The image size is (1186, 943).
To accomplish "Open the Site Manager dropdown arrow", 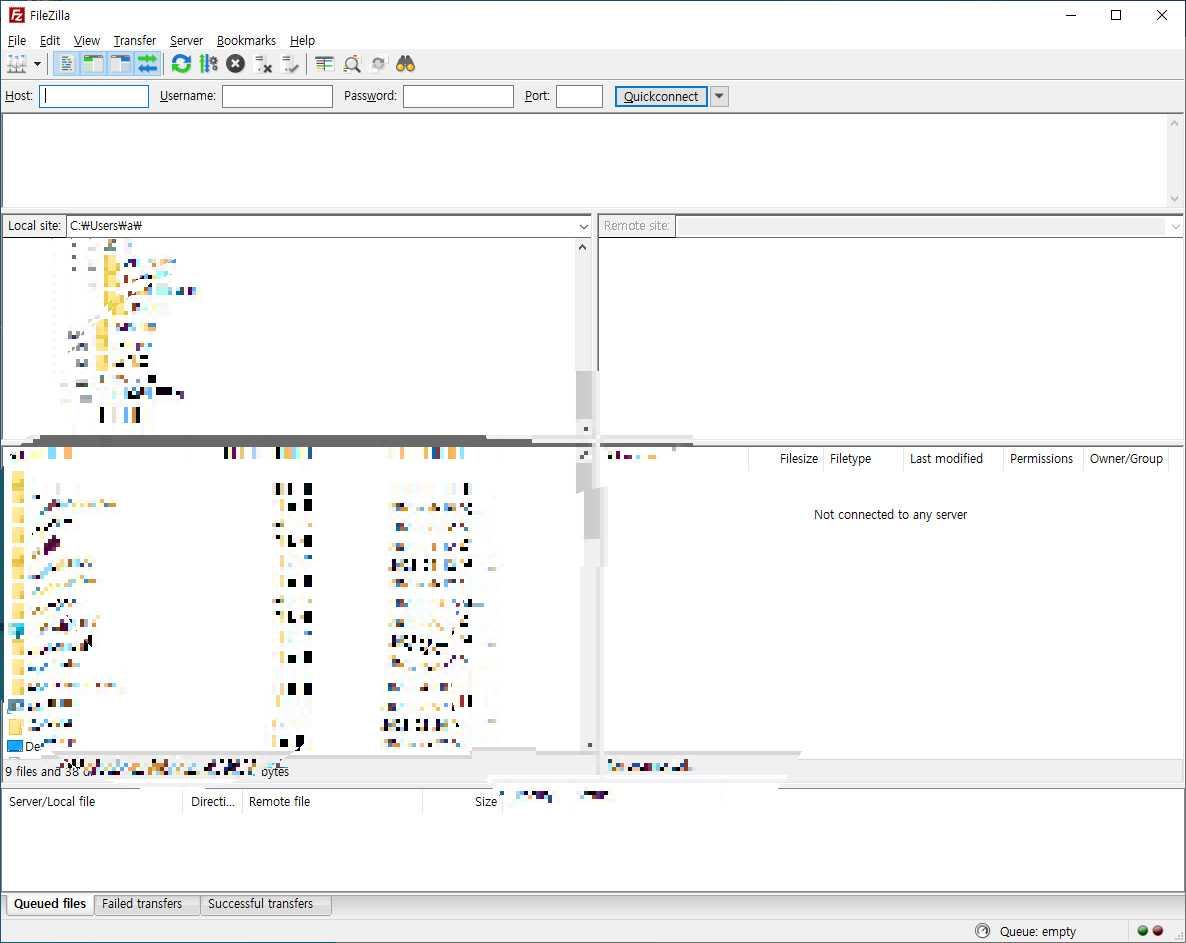I will coord(37,64).
